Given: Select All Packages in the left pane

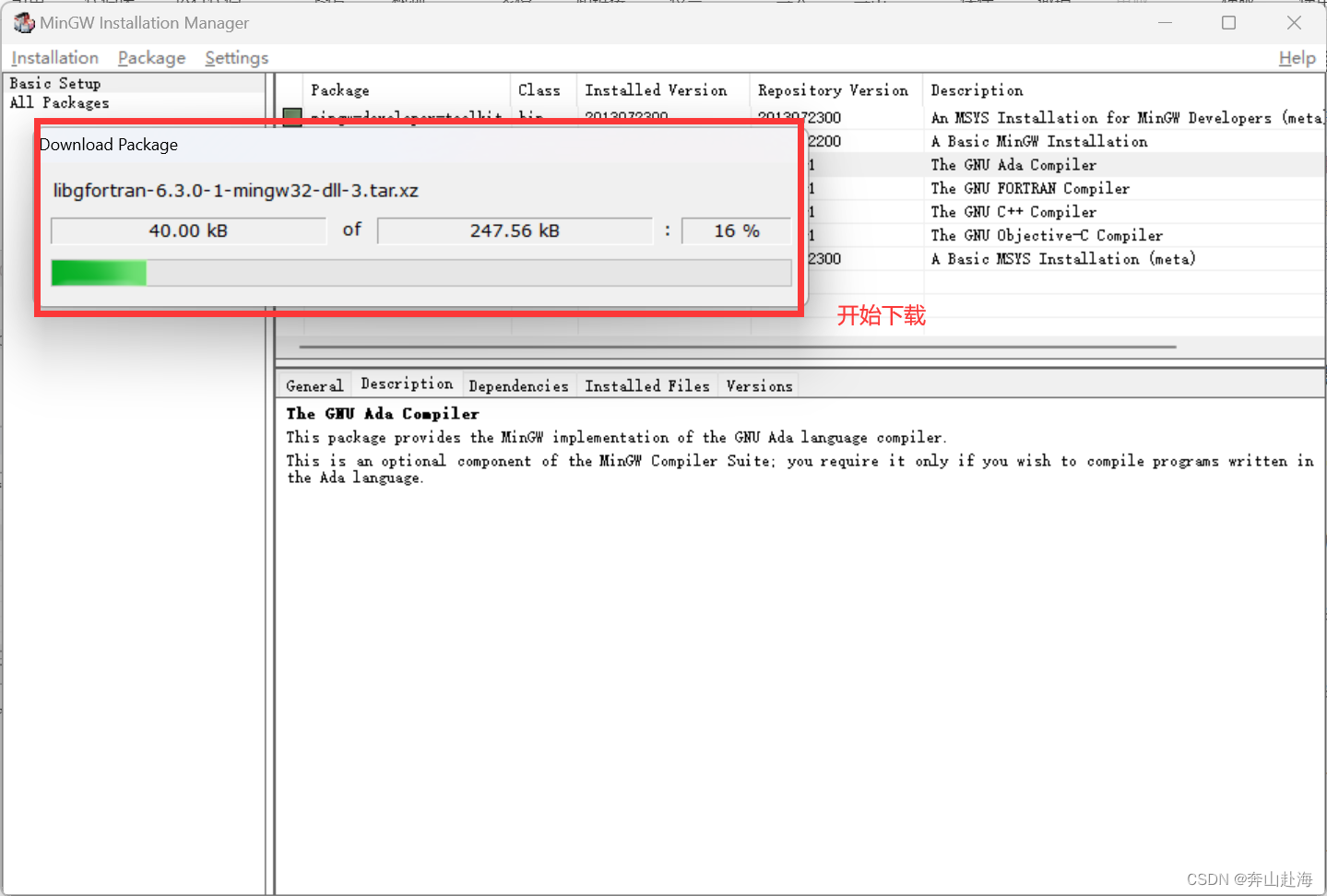Looking at the screenshot, I should point(59,102).
